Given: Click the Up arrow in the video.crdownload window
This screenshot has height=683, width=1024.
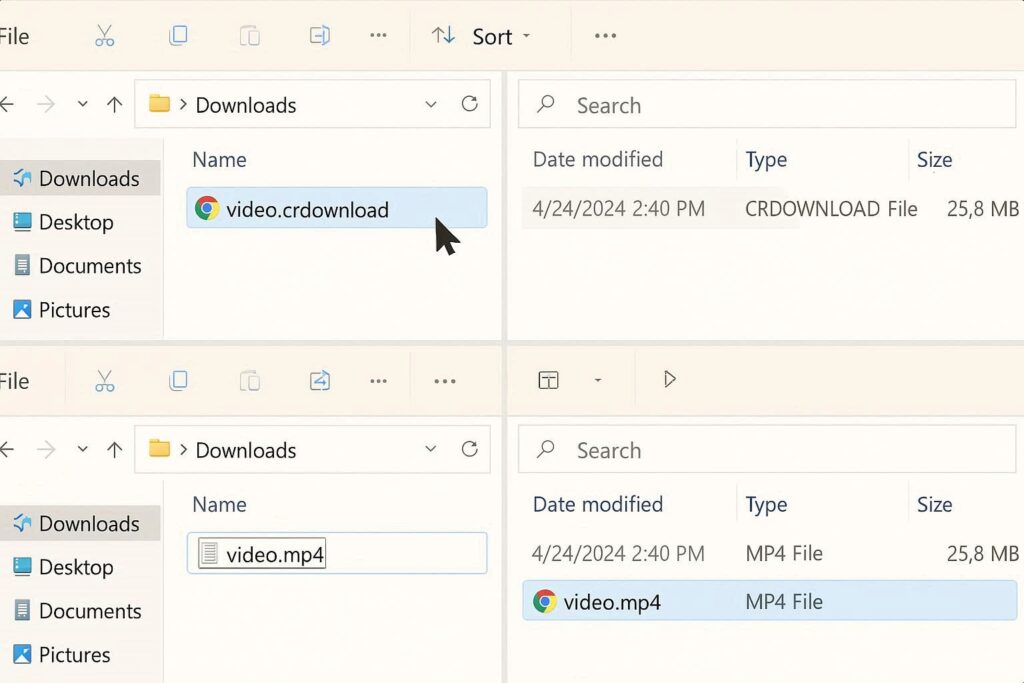Looking at the screenshot, I should pos(115,105).
